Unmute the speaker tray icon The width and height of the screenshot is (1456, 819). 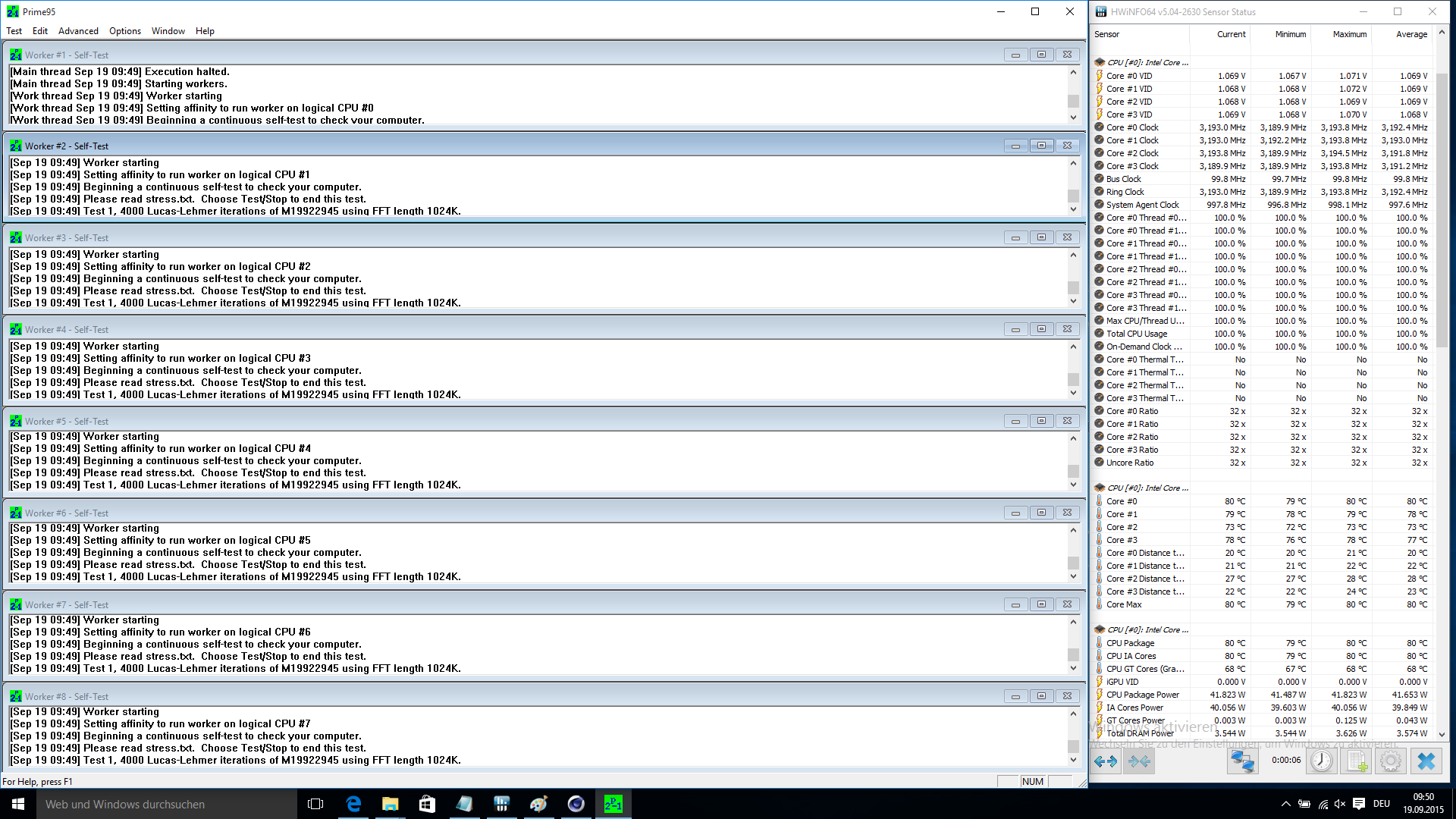click(1340, 804)
